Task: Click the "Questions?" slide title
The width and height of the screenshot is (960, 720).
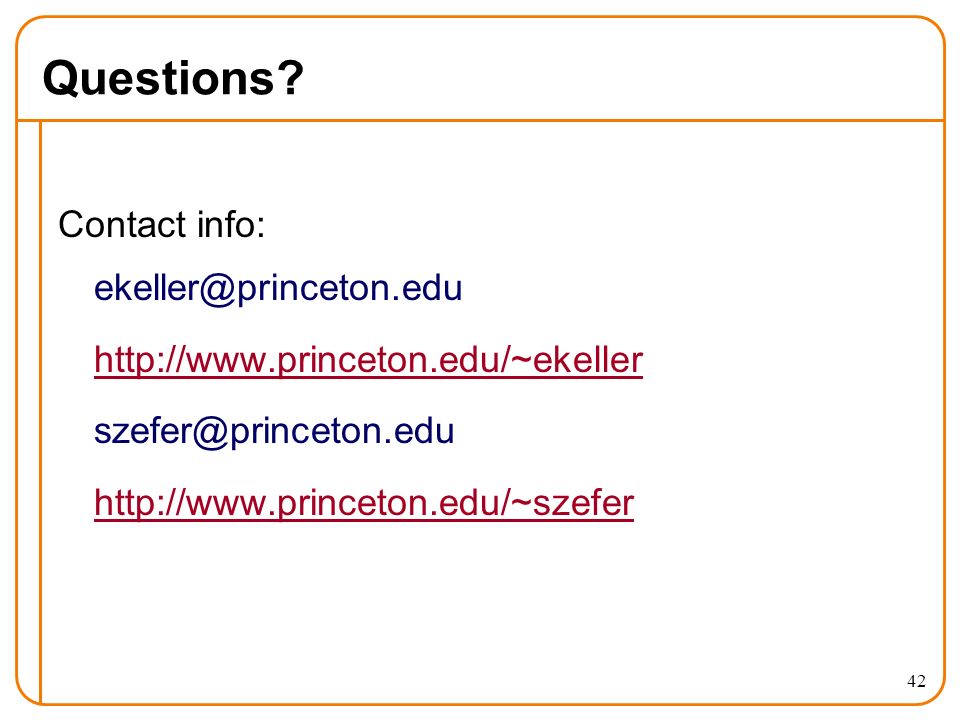Action: (x=173, y=78)
